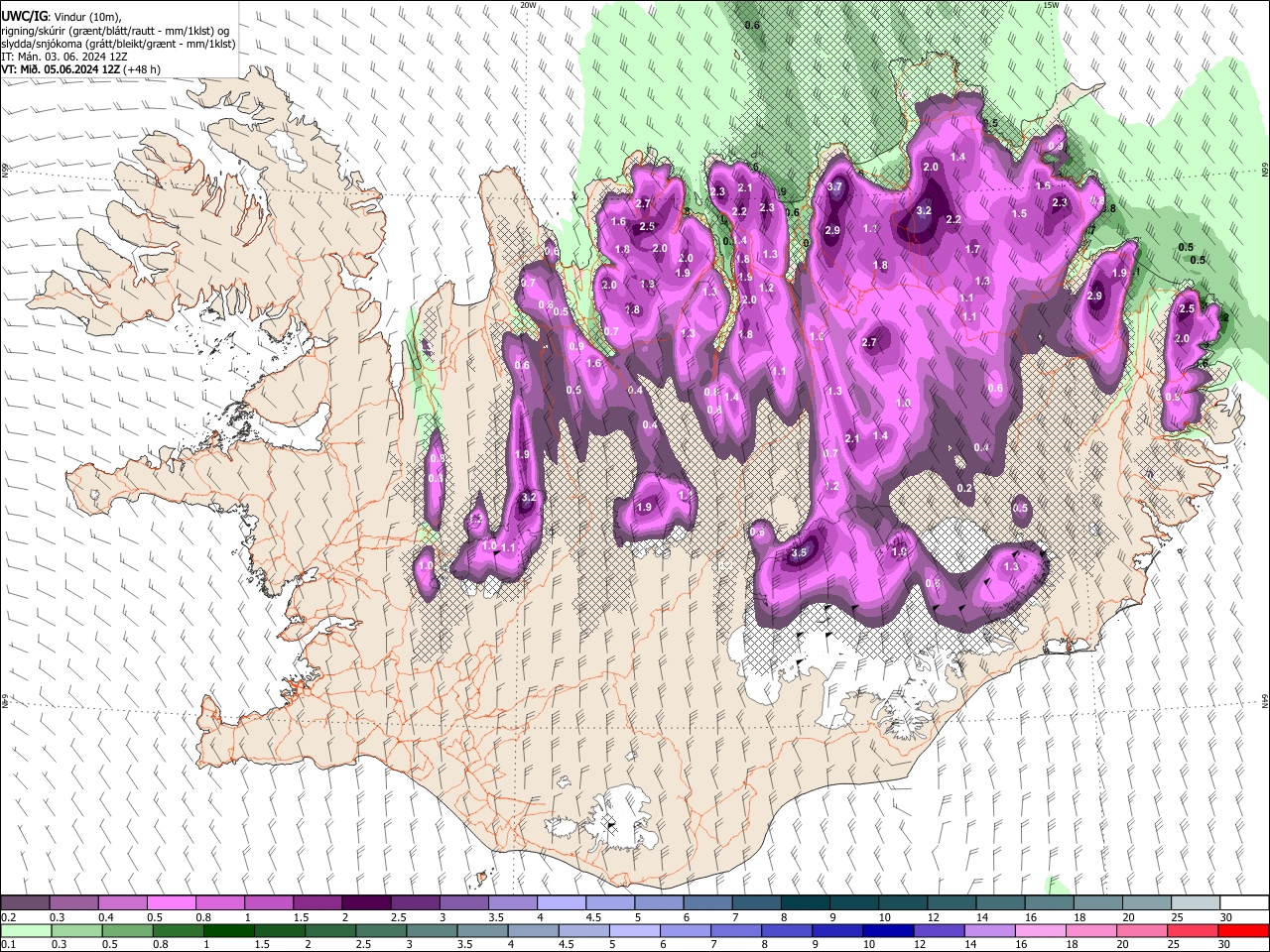
Task: Select rain scale swatch between 0.3 and 0.5
Action: click(x=75, y=931)
